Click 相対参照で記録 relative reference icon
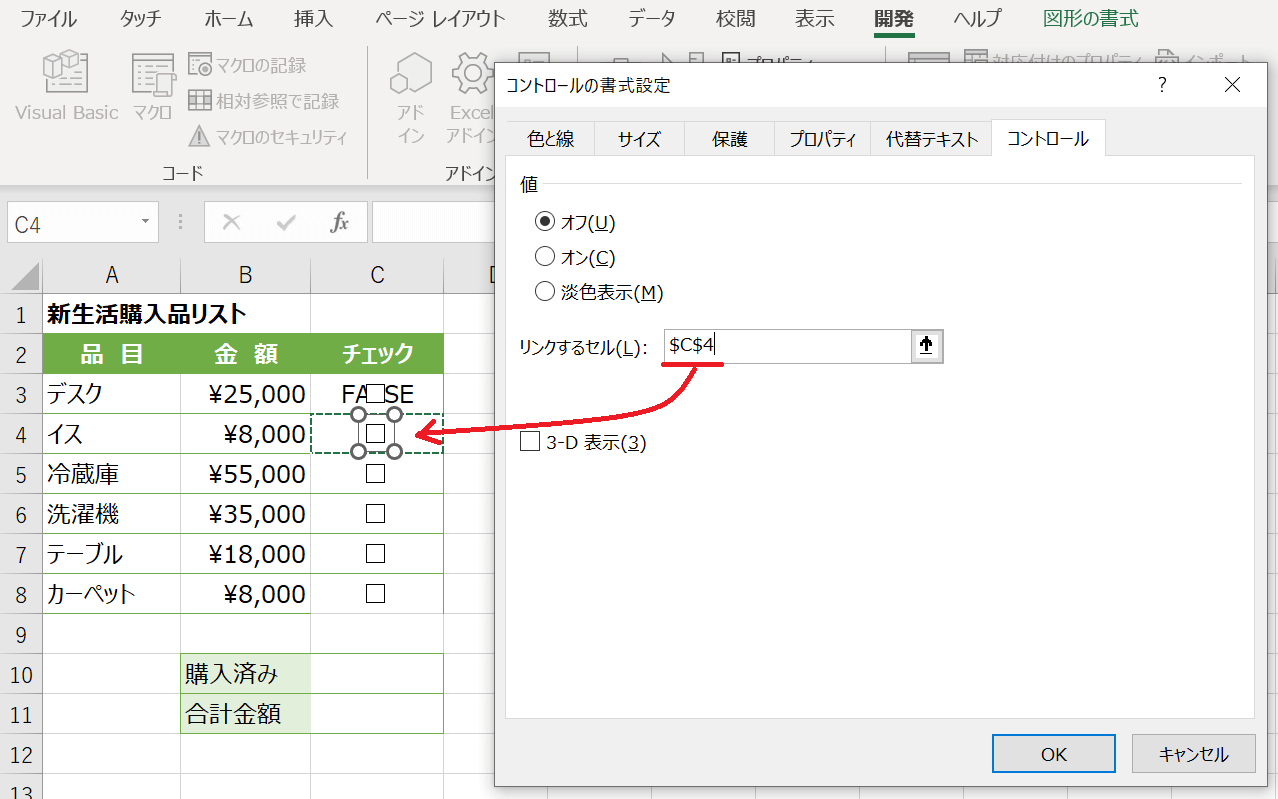 (200, 101)
